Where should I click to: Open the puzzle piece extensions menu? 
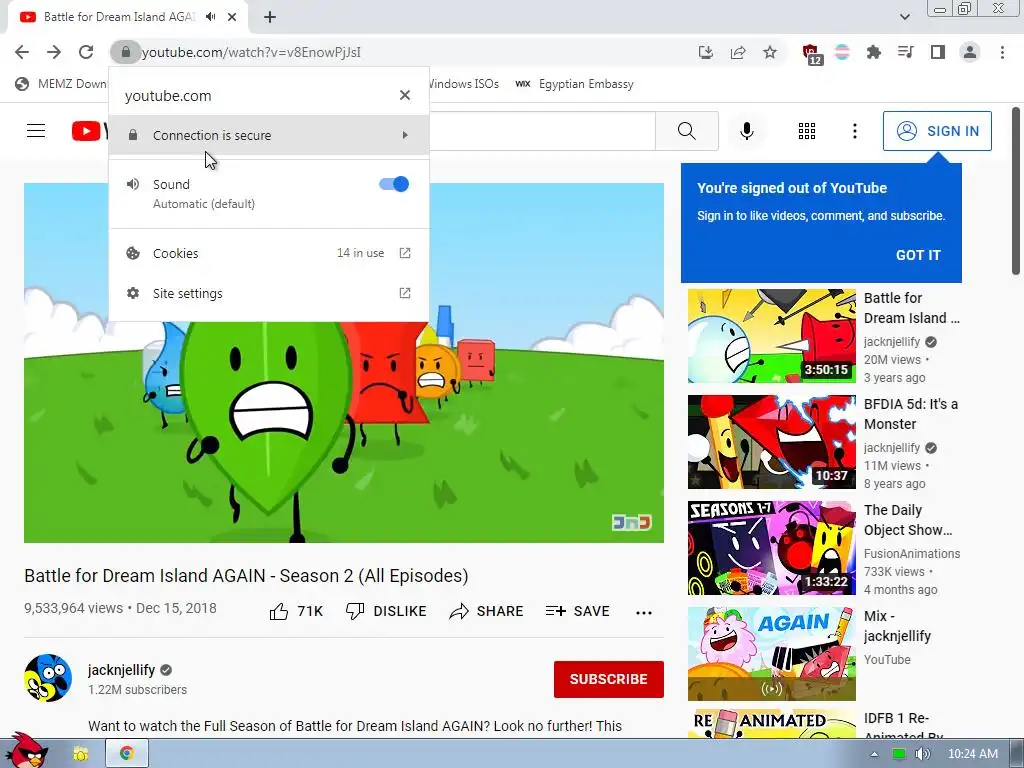pos(873,52)
